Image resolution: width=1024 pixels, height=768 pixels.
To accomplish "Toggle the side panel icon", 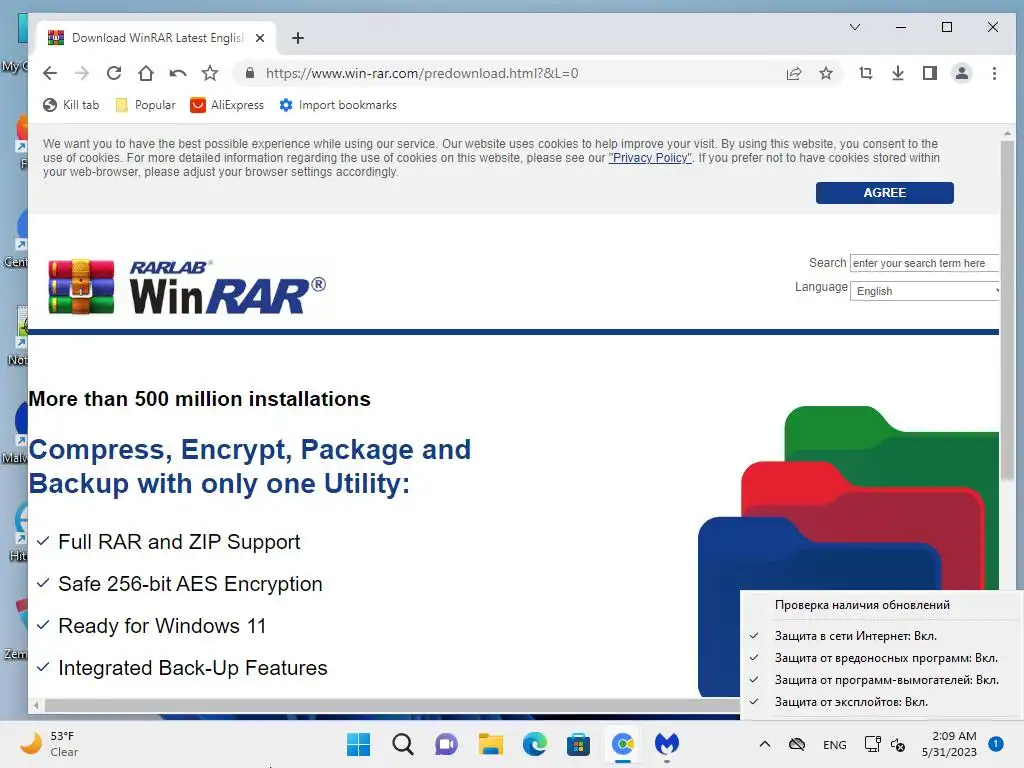I will pos(930,73).
